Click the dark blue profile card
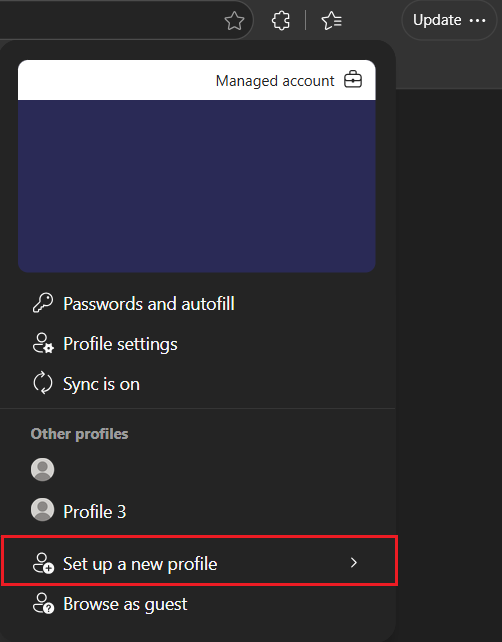 pyautogui.click(x=197, y=186)
